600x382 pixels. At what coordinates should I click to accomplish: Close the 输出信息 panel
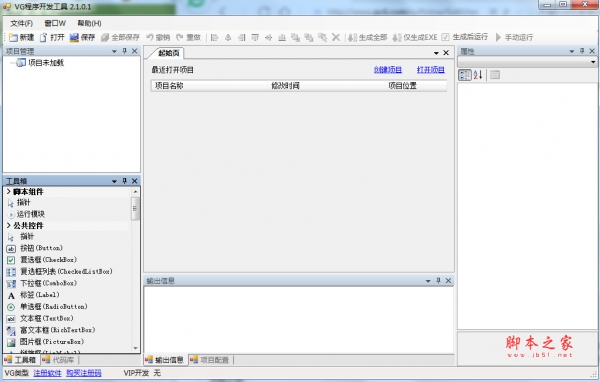[448, 281]
